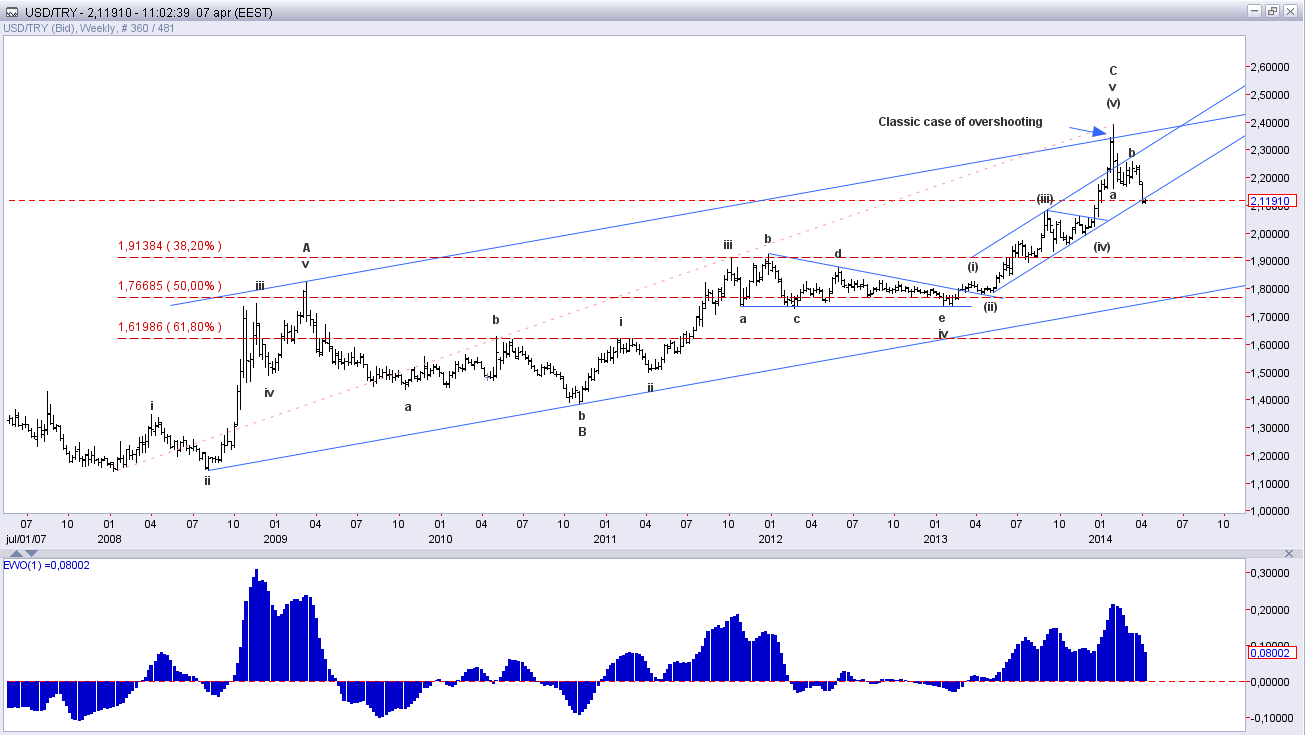1305x735 pixels.
Task: Click the 2014 label on the date axis
Action: (x=1098, y=539)
